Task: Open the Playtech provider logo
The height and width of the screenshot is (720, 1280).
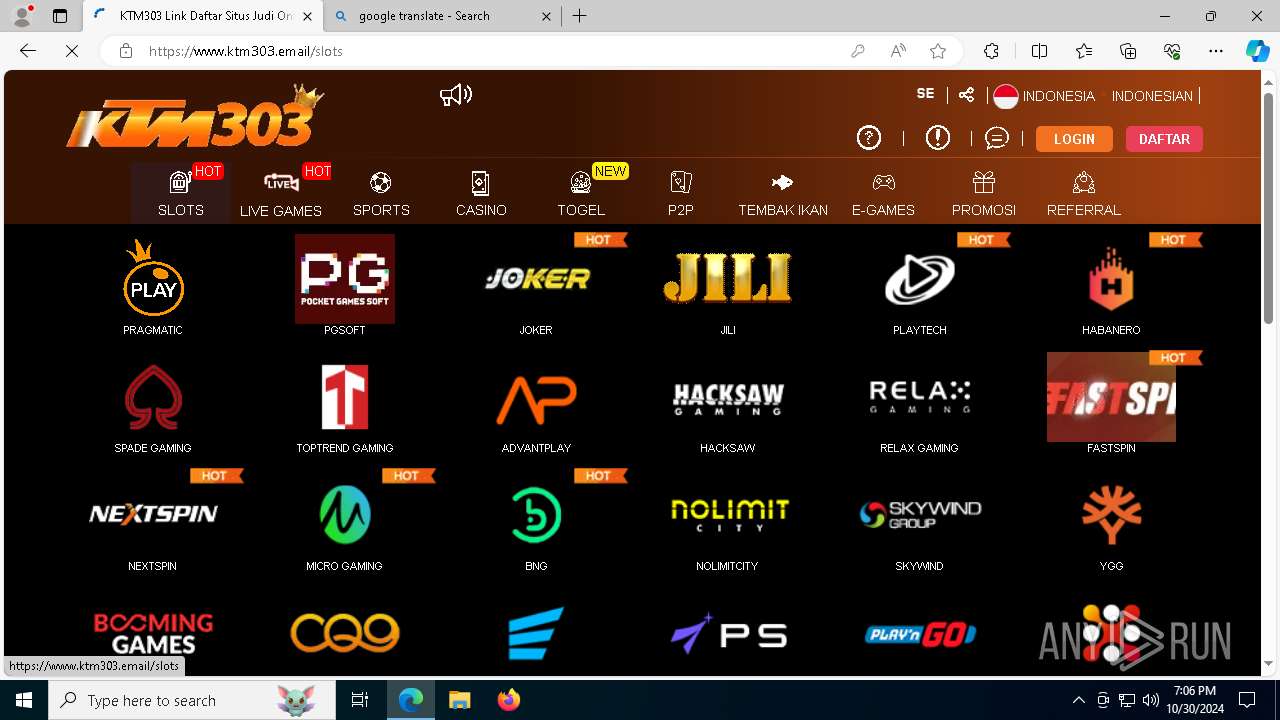Action: pos(920,279)
